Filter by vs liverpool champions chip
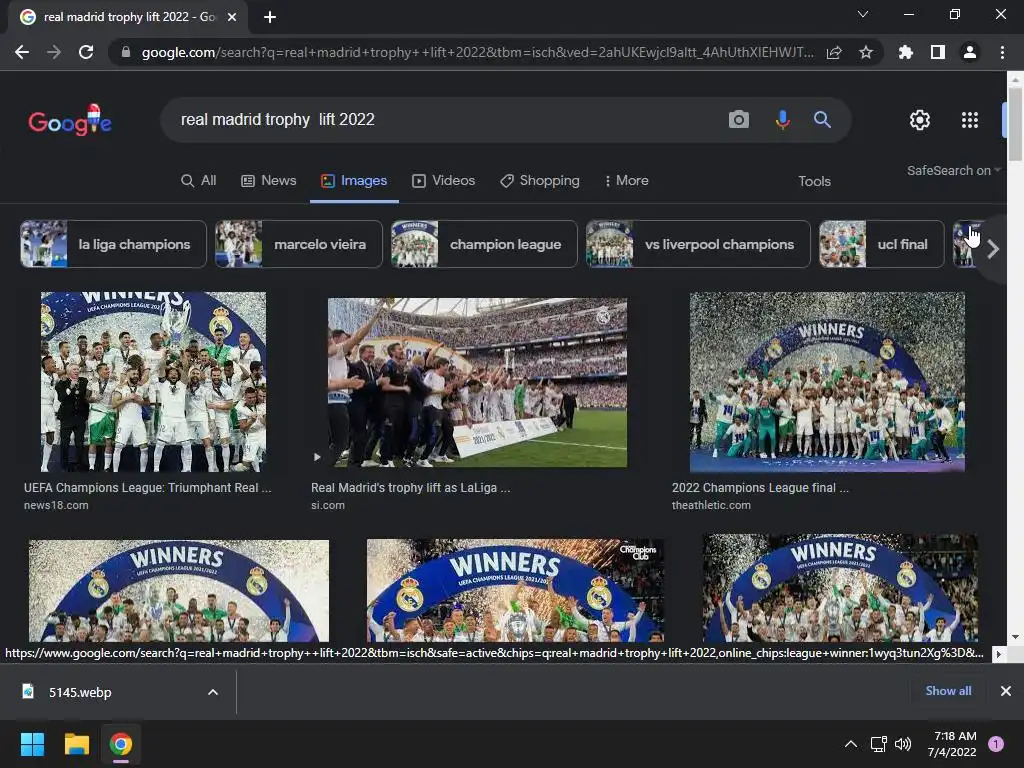The height and width of the screenshot is (768, 1024). pyautogui.click(x=697, y=244)
